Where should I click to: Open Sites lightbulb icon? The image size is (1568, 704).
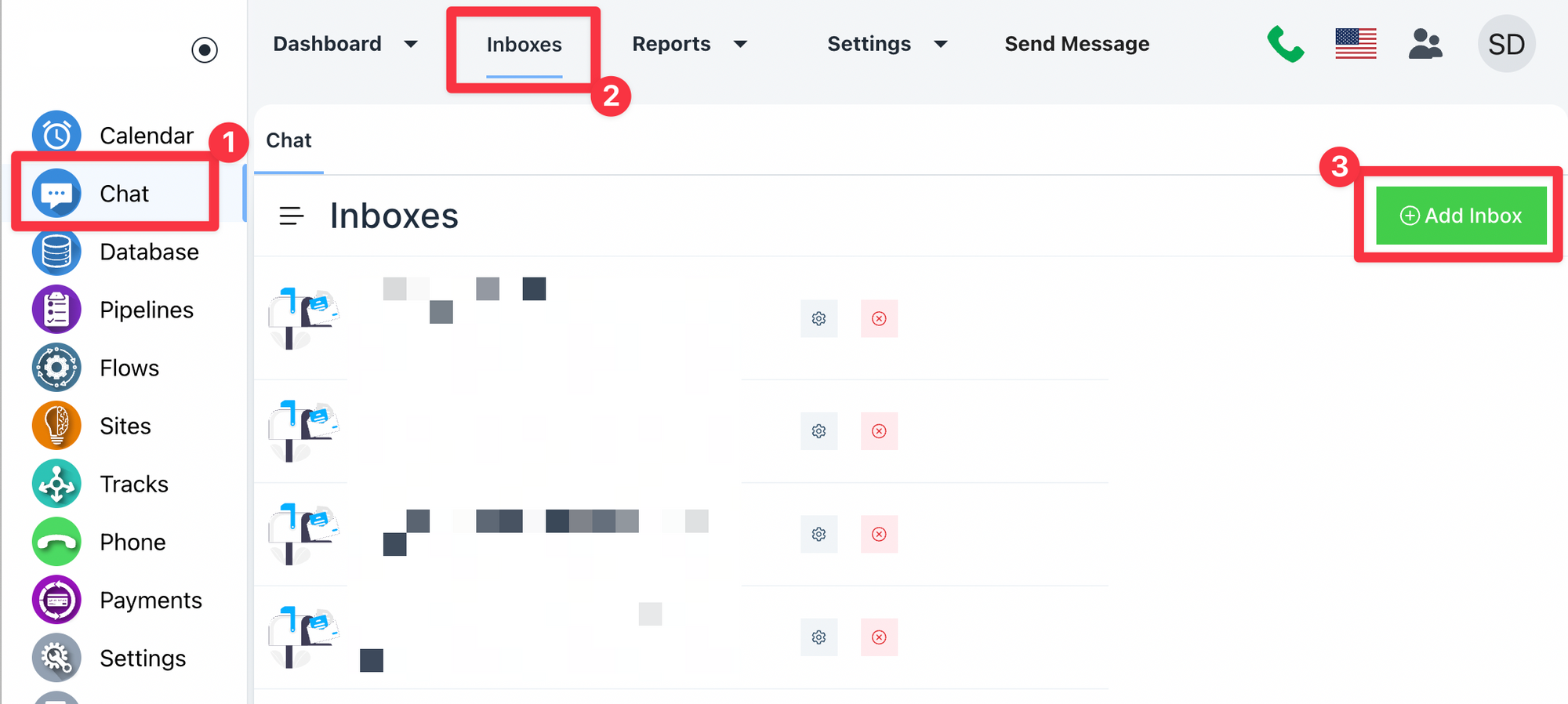(x=56, y=426)
